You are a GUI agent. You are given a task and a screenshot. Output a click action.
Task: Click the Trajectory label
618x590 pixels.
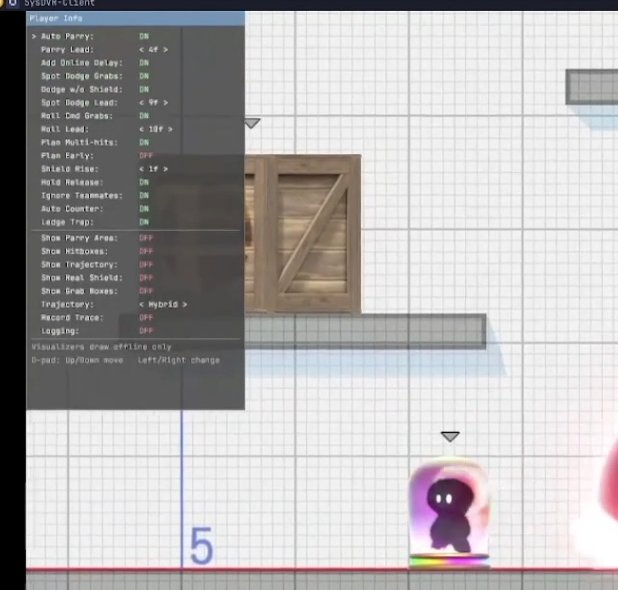67,305
